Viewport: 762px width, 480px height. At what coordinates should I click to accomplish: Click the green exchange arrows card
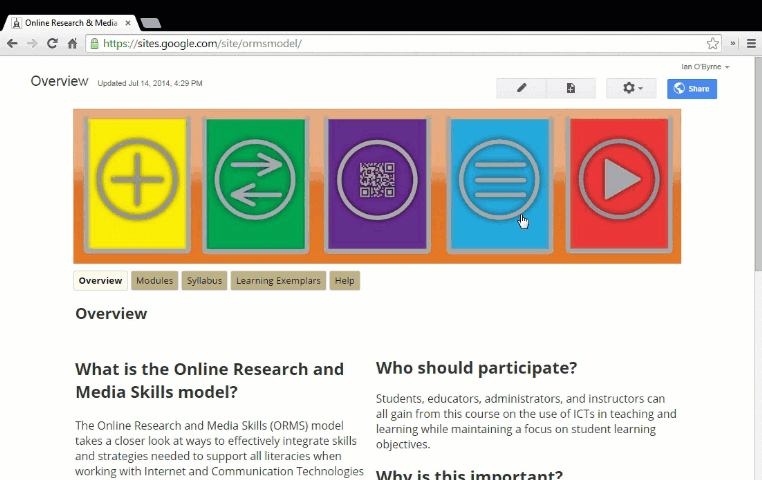pyautogui.click(x=256, y=185)
